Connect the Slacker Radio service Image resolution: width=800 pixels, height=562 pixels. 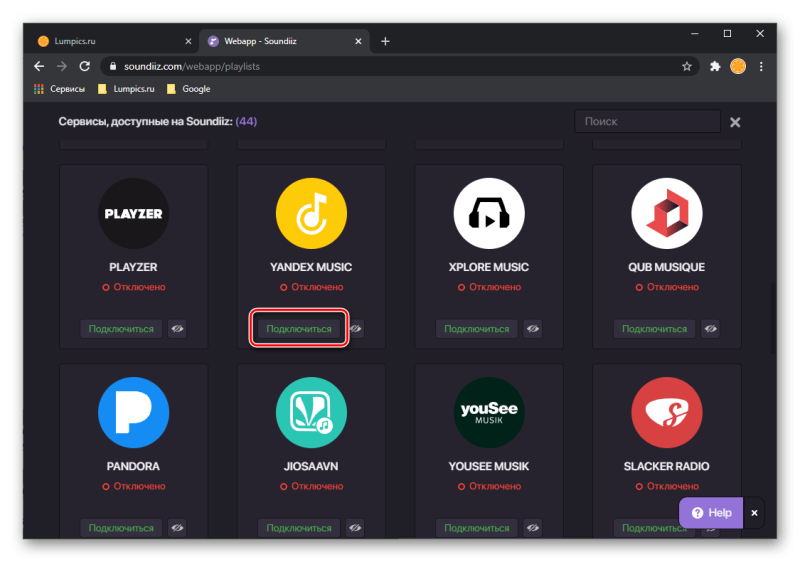655,528
